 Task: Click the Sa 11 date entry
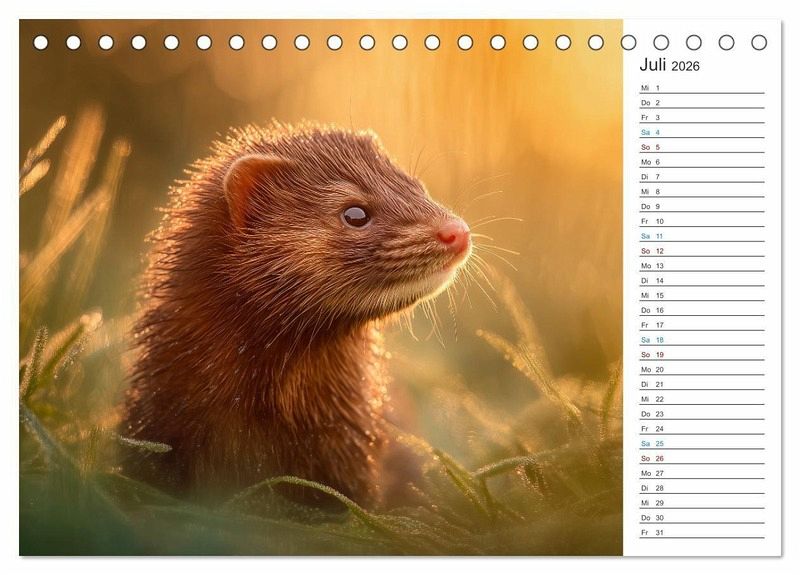pyautogui.click(x=700, y=236)
